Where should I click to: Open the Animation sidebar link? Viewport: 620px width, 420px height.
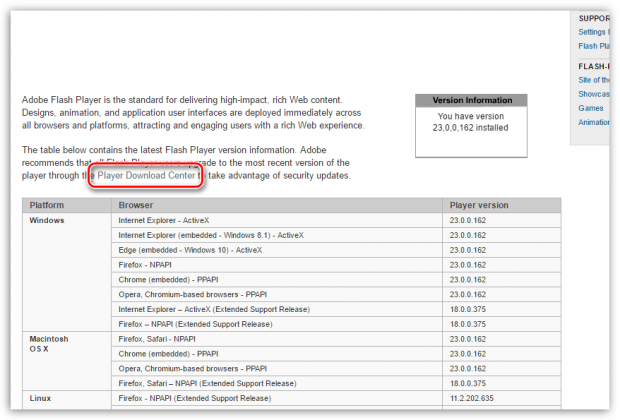point(594,122)
